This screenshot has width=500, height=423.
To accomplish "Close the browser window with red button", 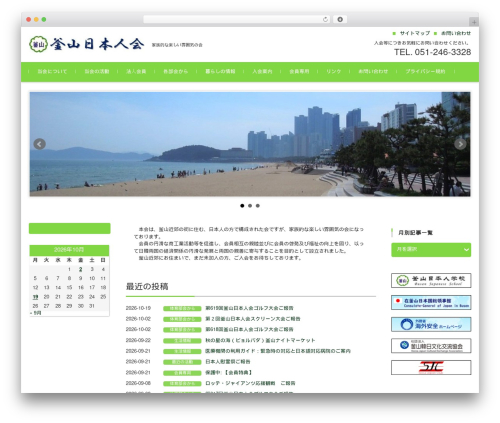I will tap(29, 19).
